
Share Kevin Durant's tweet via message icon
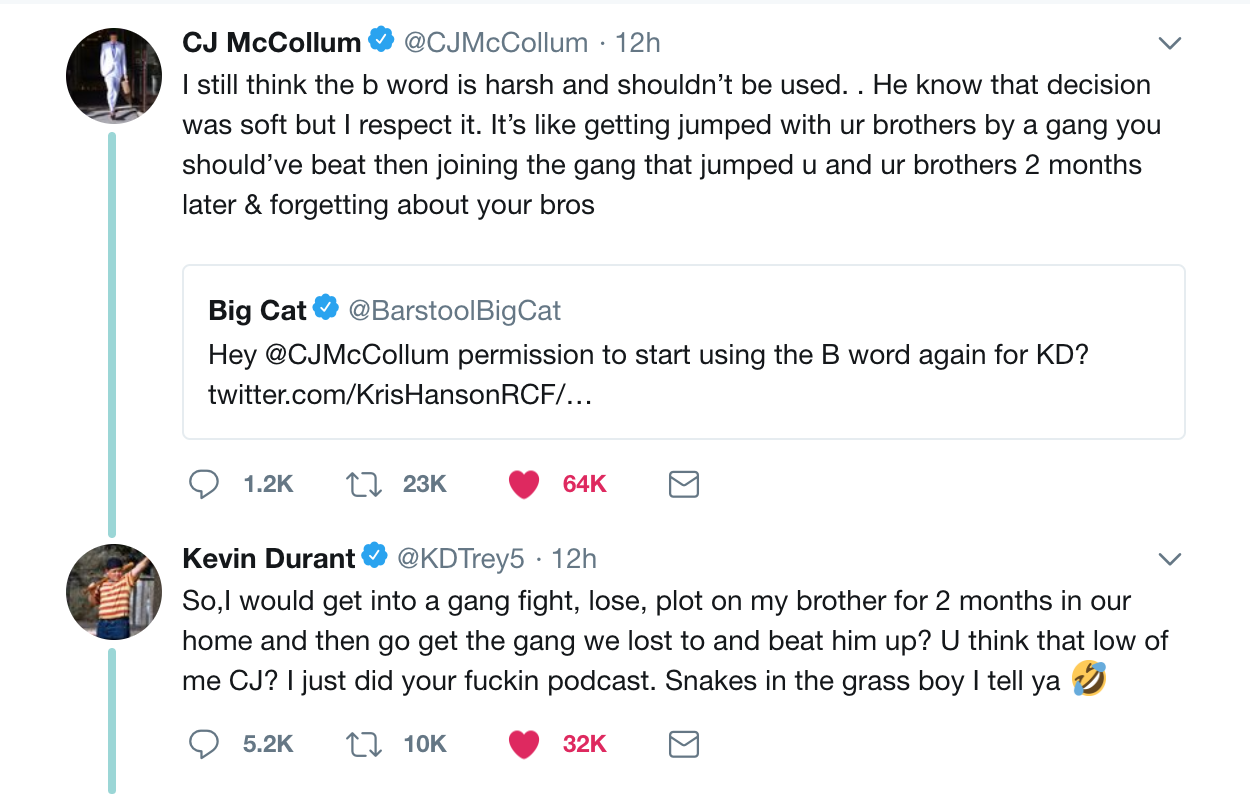683,745
